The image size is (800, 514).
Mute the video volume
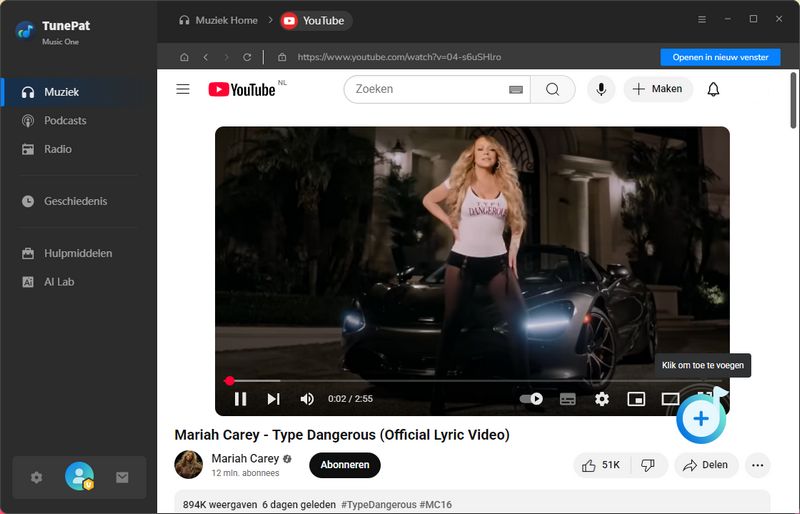tap(307, 399)
